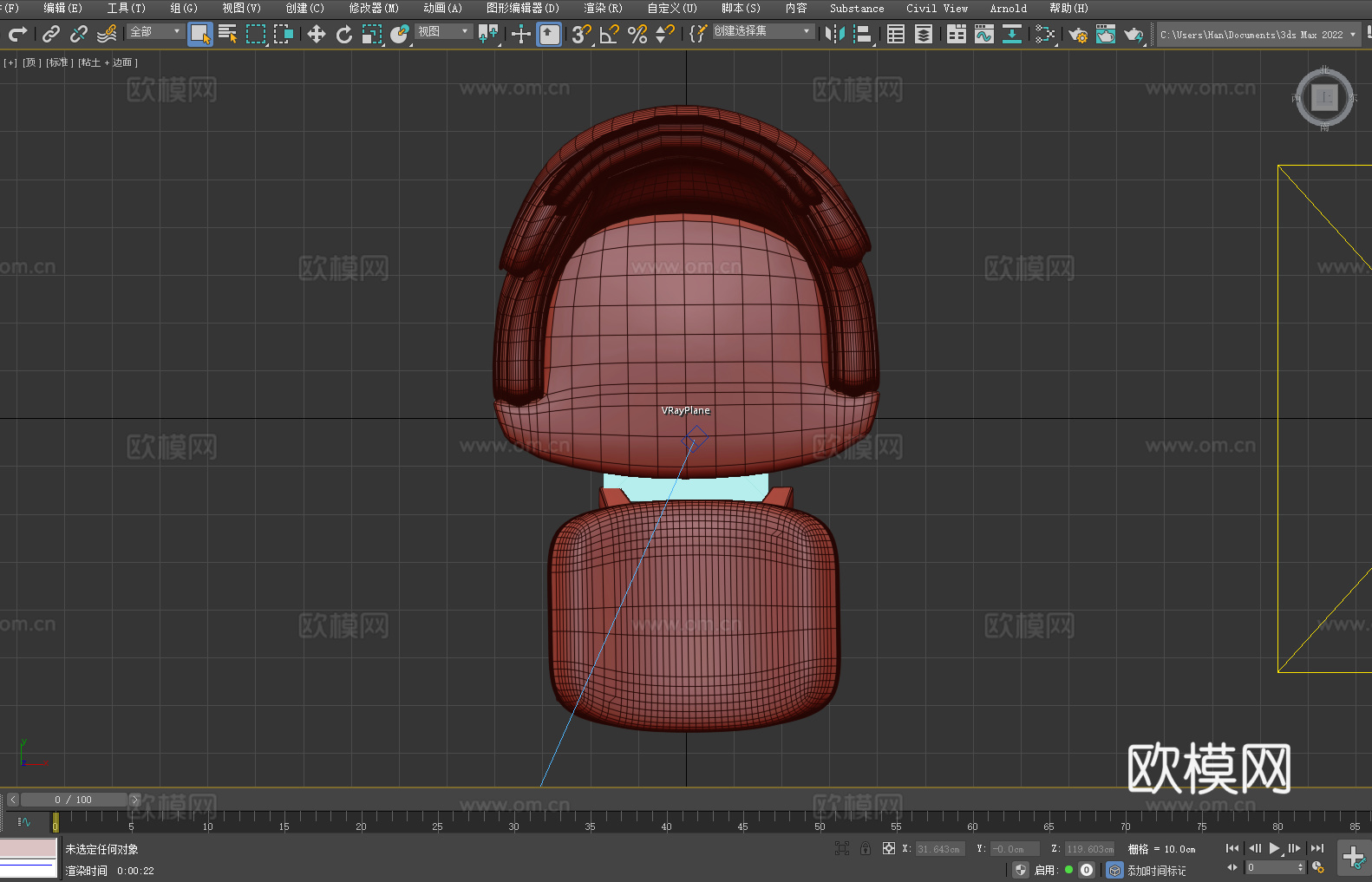Open the Substance menu
Image resolution: width=1372 pixels, height=882 pixels.
pyautogui.click(x=857, y=8)
